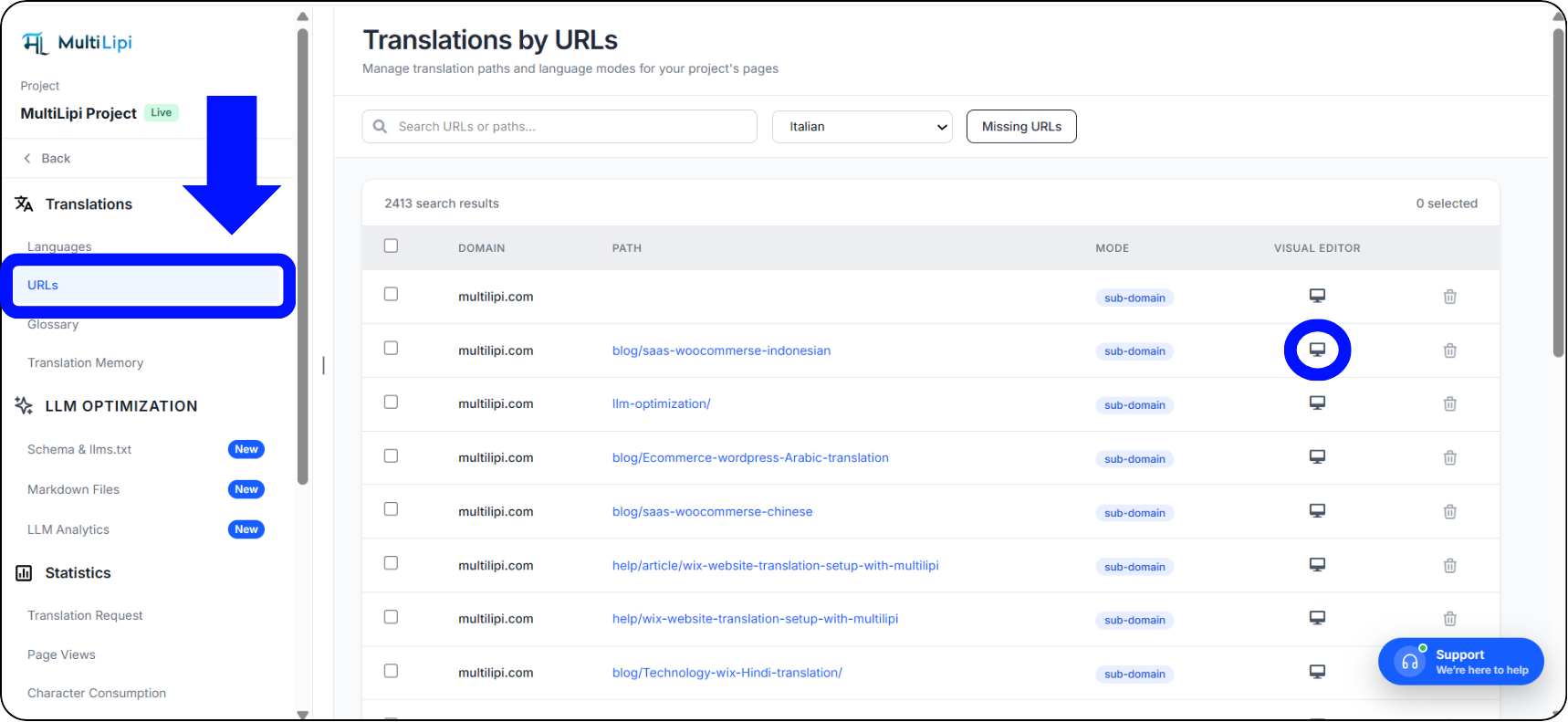The width and height of the screenshot is (1568, 722).
Task: Delete the blank-path multilipi.com row
Action: pyautogui.click(x=1449, y=297)
